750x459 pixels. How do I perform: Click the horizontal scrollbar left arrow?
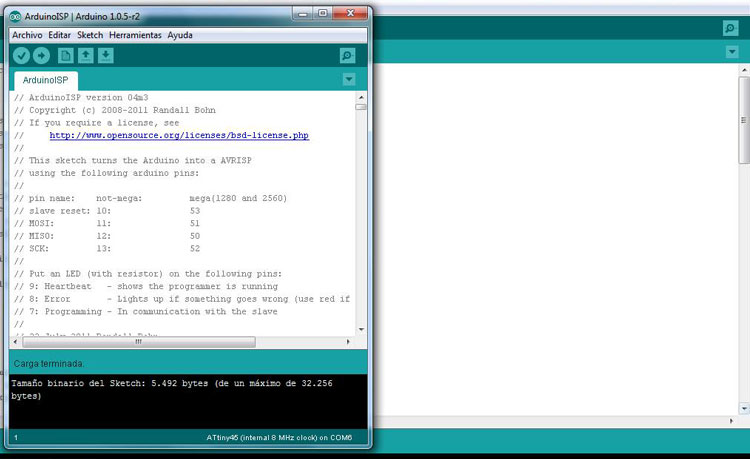point(15,342)
